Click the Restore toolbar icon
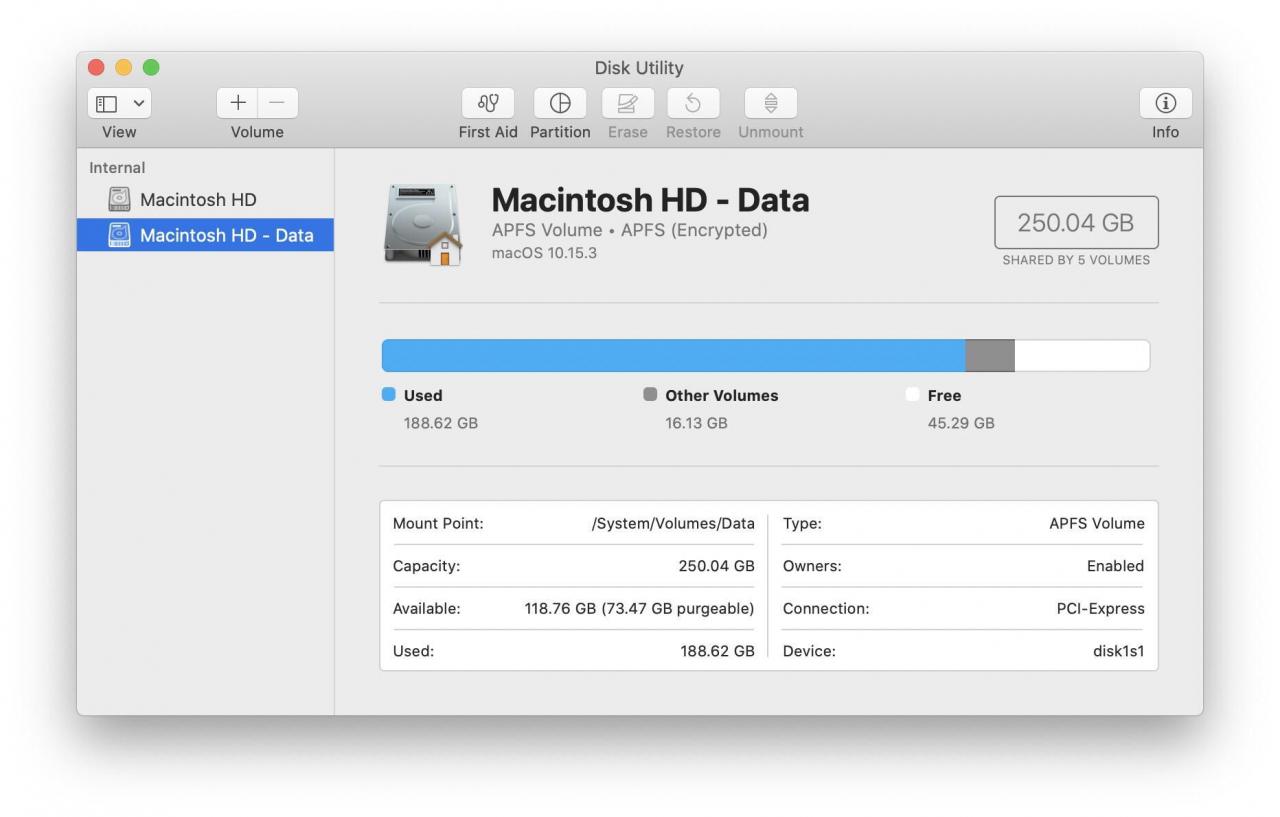 coord(693,103)
